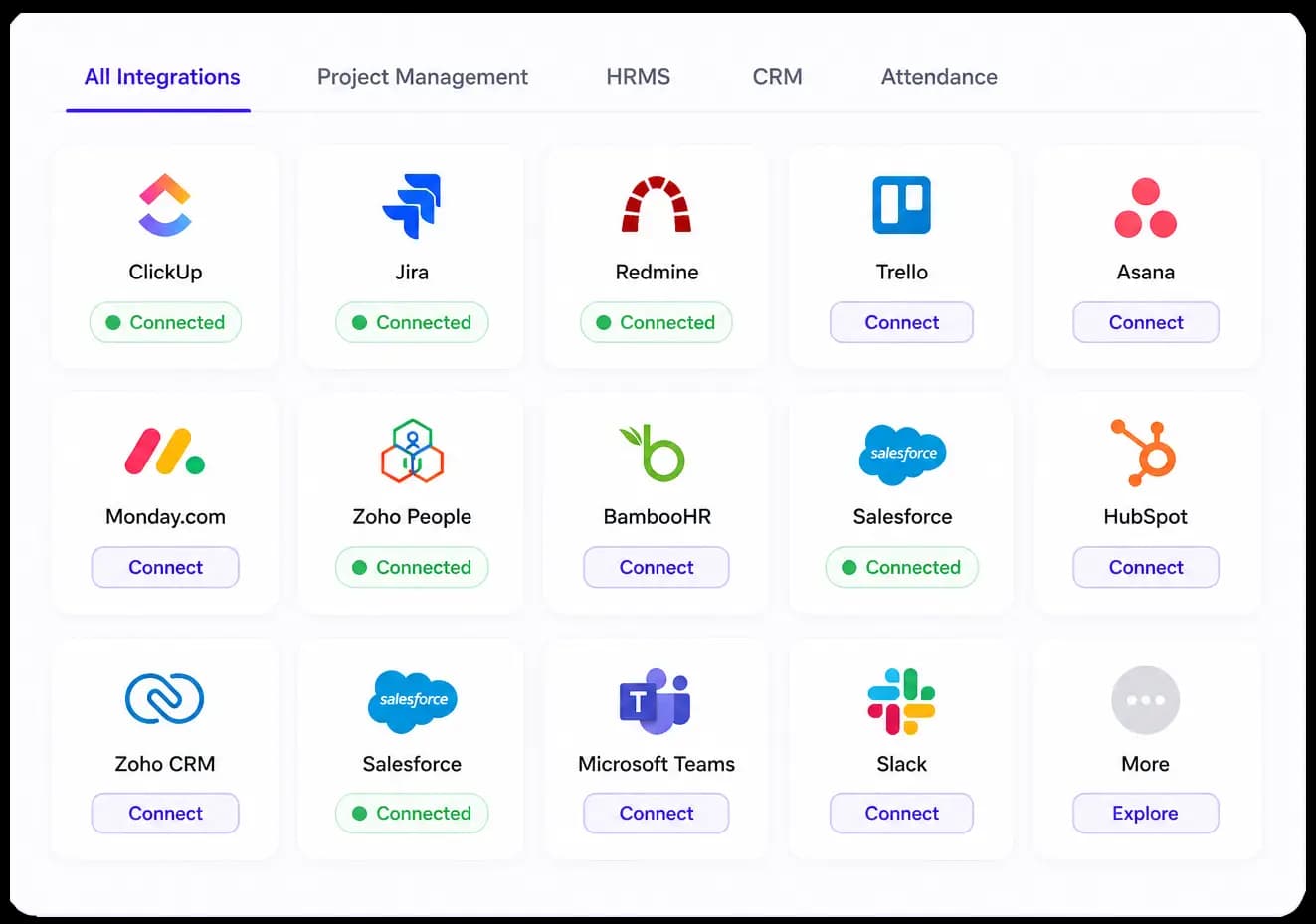
Task: Connect the Monday.com integration
Action: 165,567
